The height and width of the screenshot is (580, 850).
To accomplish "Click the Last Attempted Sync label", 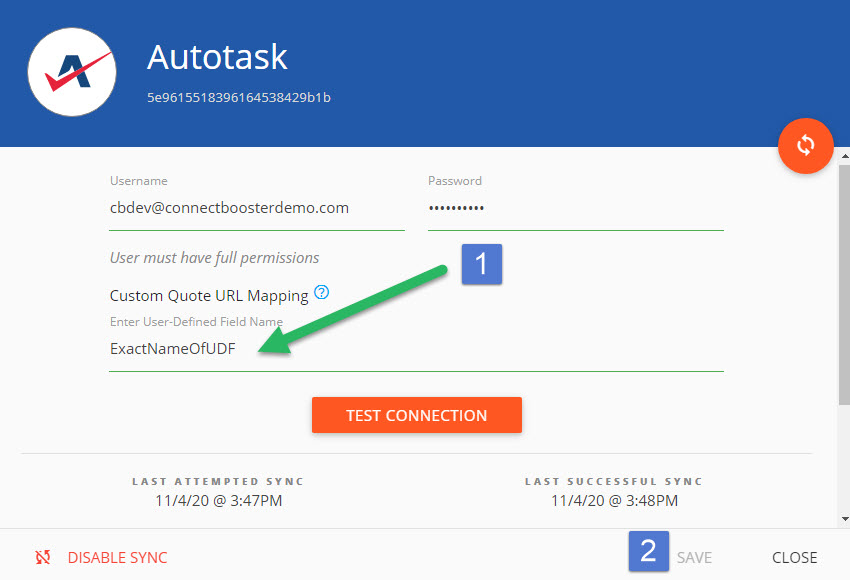I will [218, 481].
